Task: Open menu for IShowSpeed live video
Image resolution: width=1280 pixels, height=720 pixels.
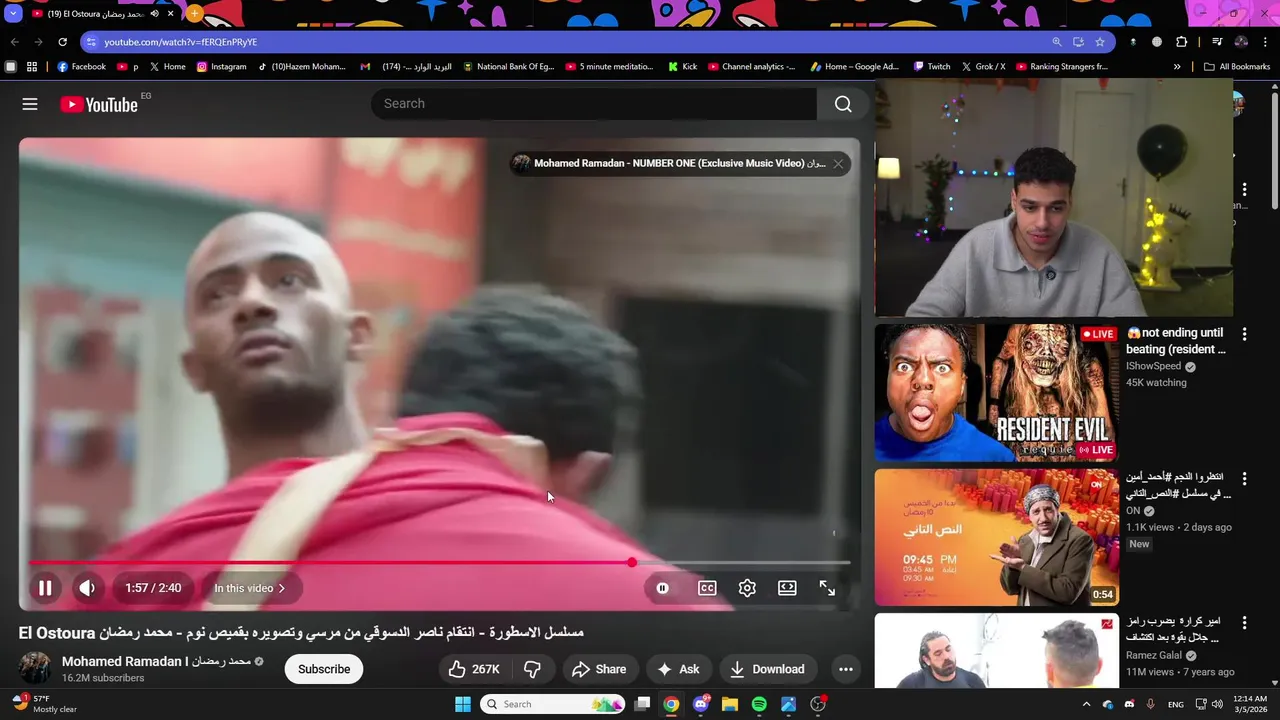Action: pos(1244,334)
